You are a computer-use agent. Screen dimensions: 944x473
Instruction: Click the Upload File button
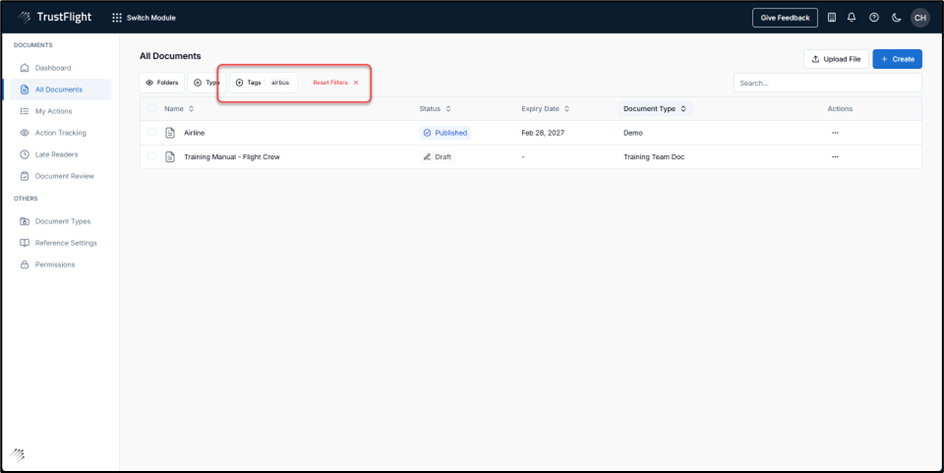(x=835, y=59)
